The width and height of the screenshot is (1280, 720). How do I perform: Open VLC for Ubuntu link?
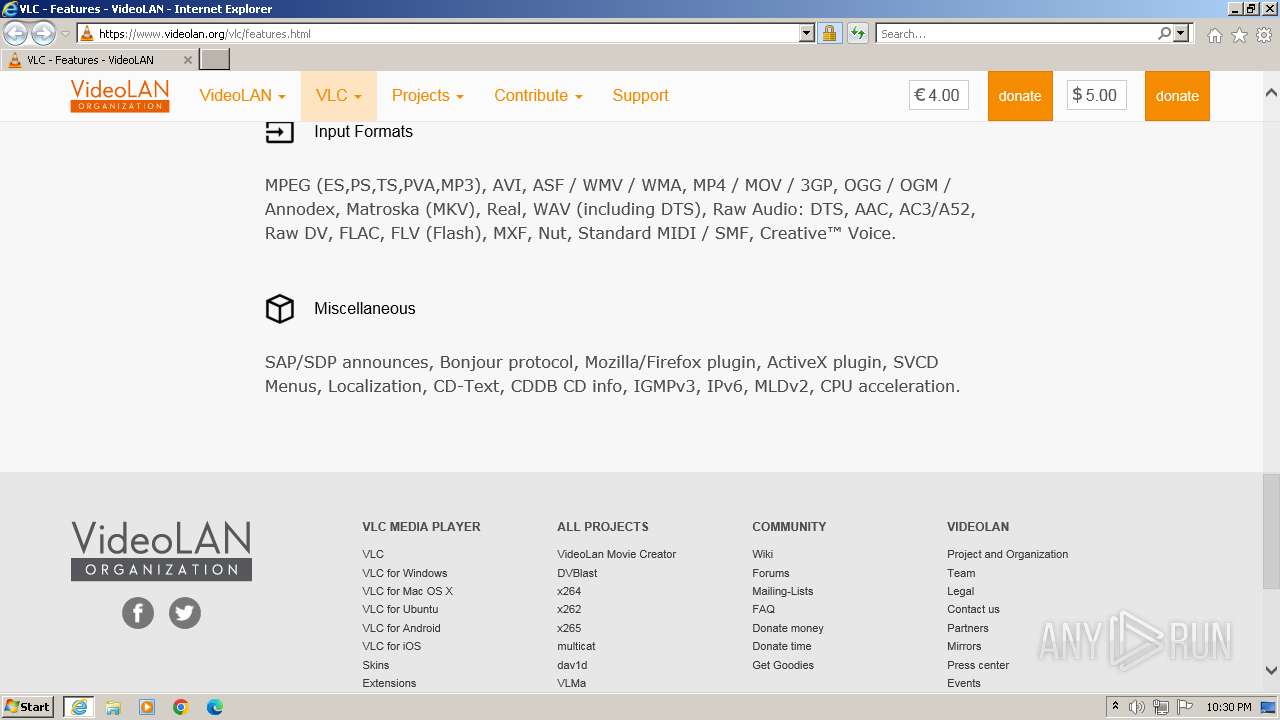(x=400, y=609)
